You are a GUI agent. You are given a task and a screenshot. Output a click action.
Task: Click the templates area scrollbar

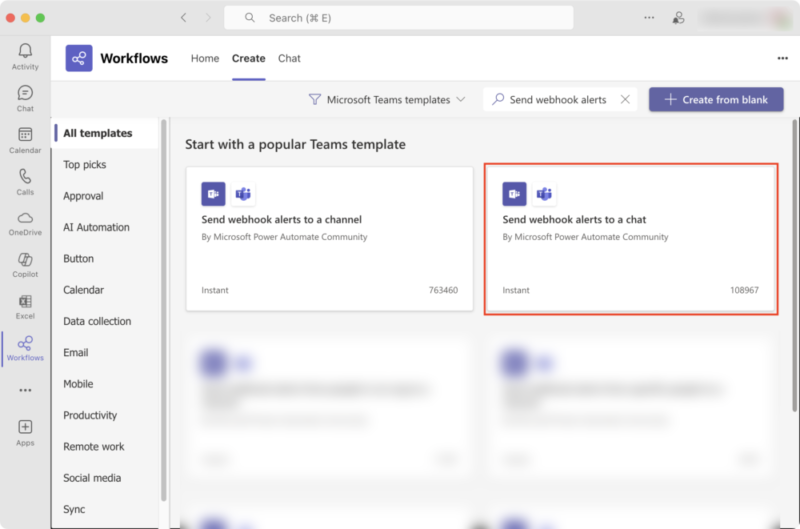795,265
